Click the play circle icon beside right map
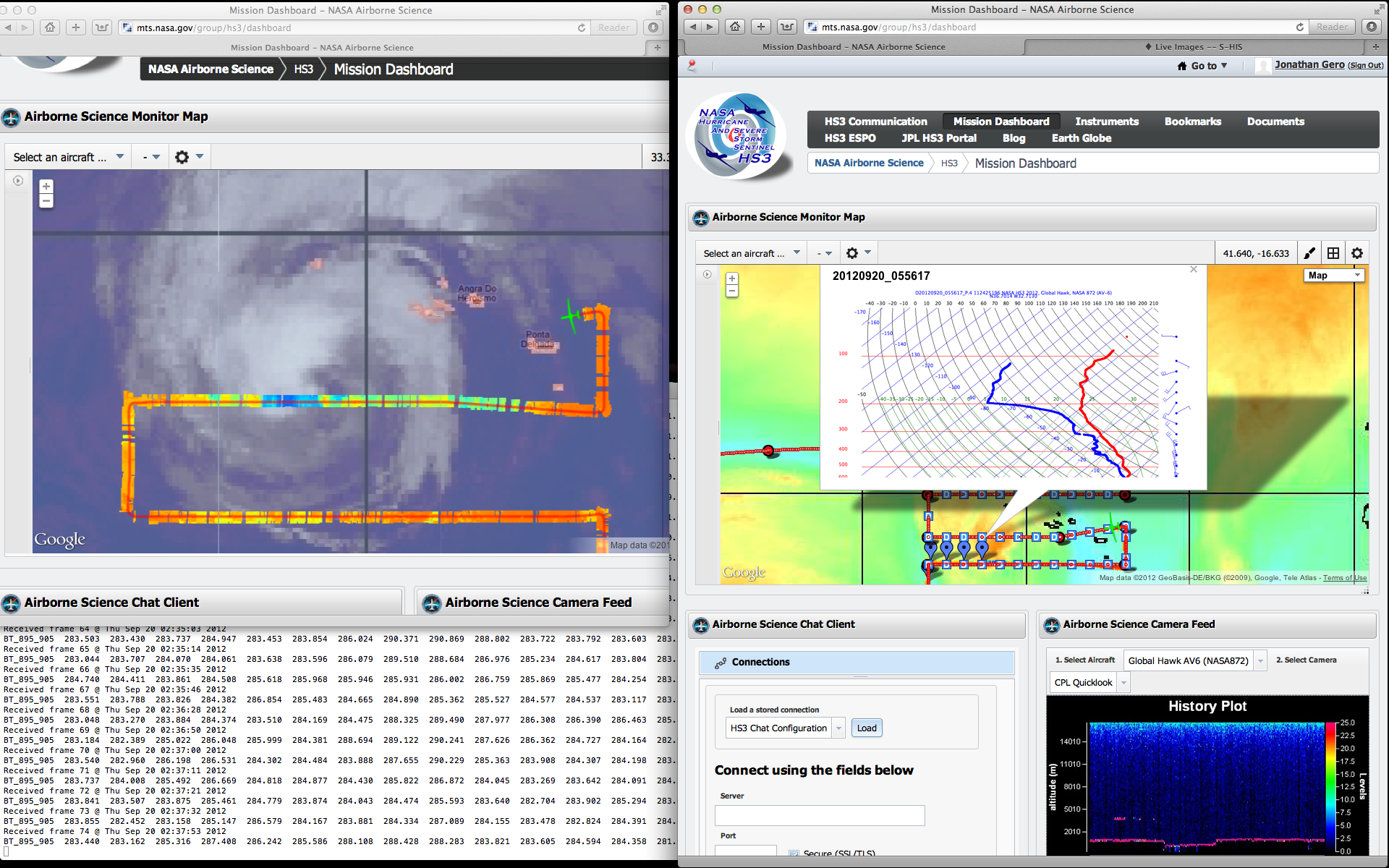Image resolution: width=1389 pixels, height=868 pixels. pyautogui.click(x=707, y=274)
